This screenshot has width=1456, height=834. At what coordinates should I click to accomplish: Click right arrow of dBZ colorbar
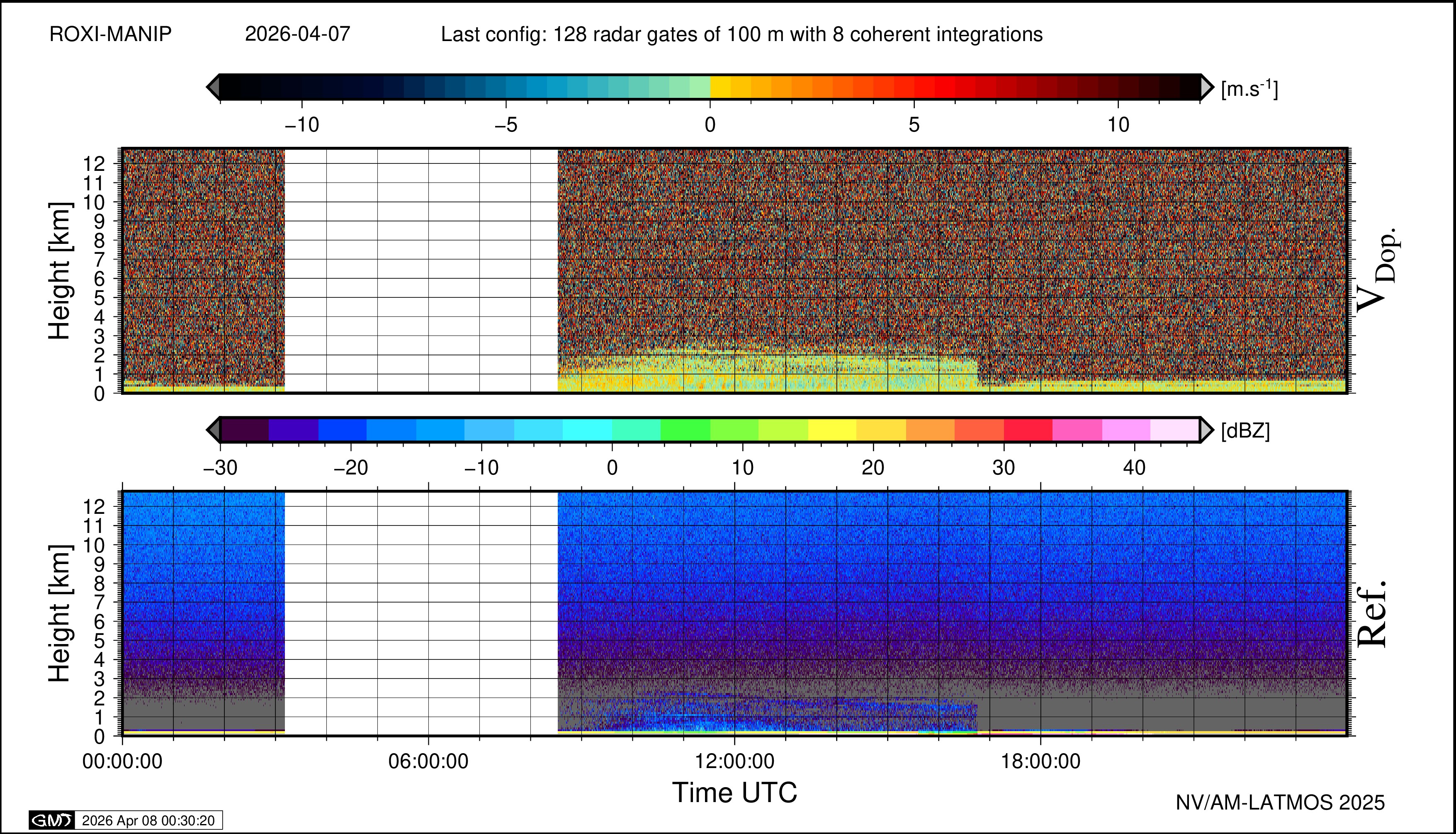point(1206,430)
